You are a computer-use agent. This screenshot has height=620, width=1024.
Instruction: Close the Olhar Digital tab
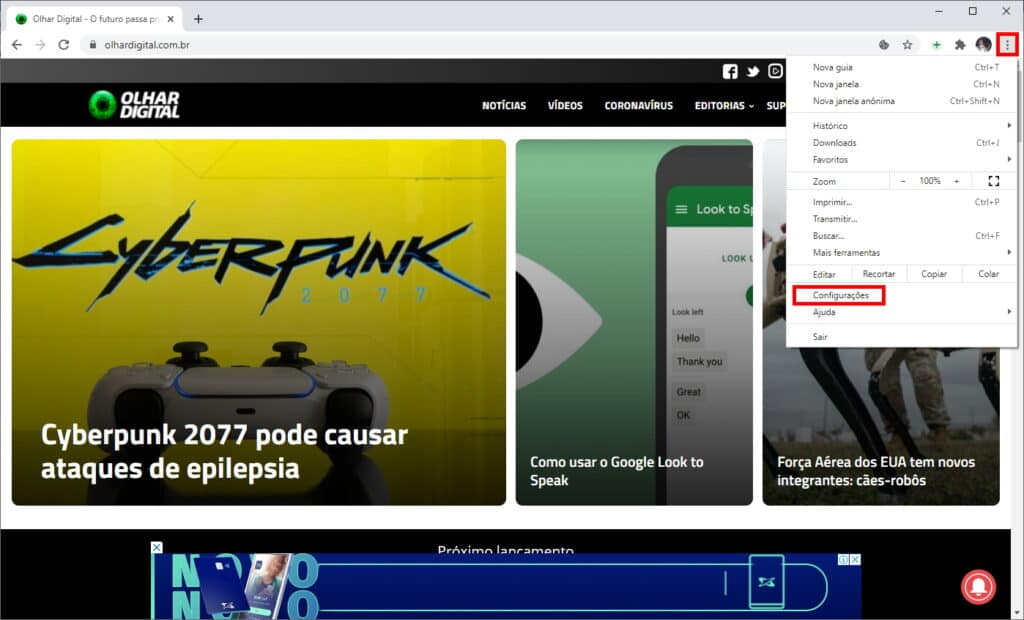point(170,19)
